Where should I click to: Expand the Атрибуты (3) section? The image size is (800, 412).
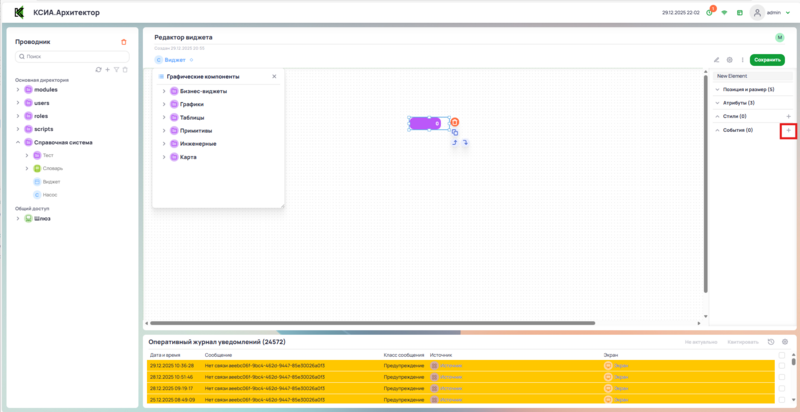717,103
